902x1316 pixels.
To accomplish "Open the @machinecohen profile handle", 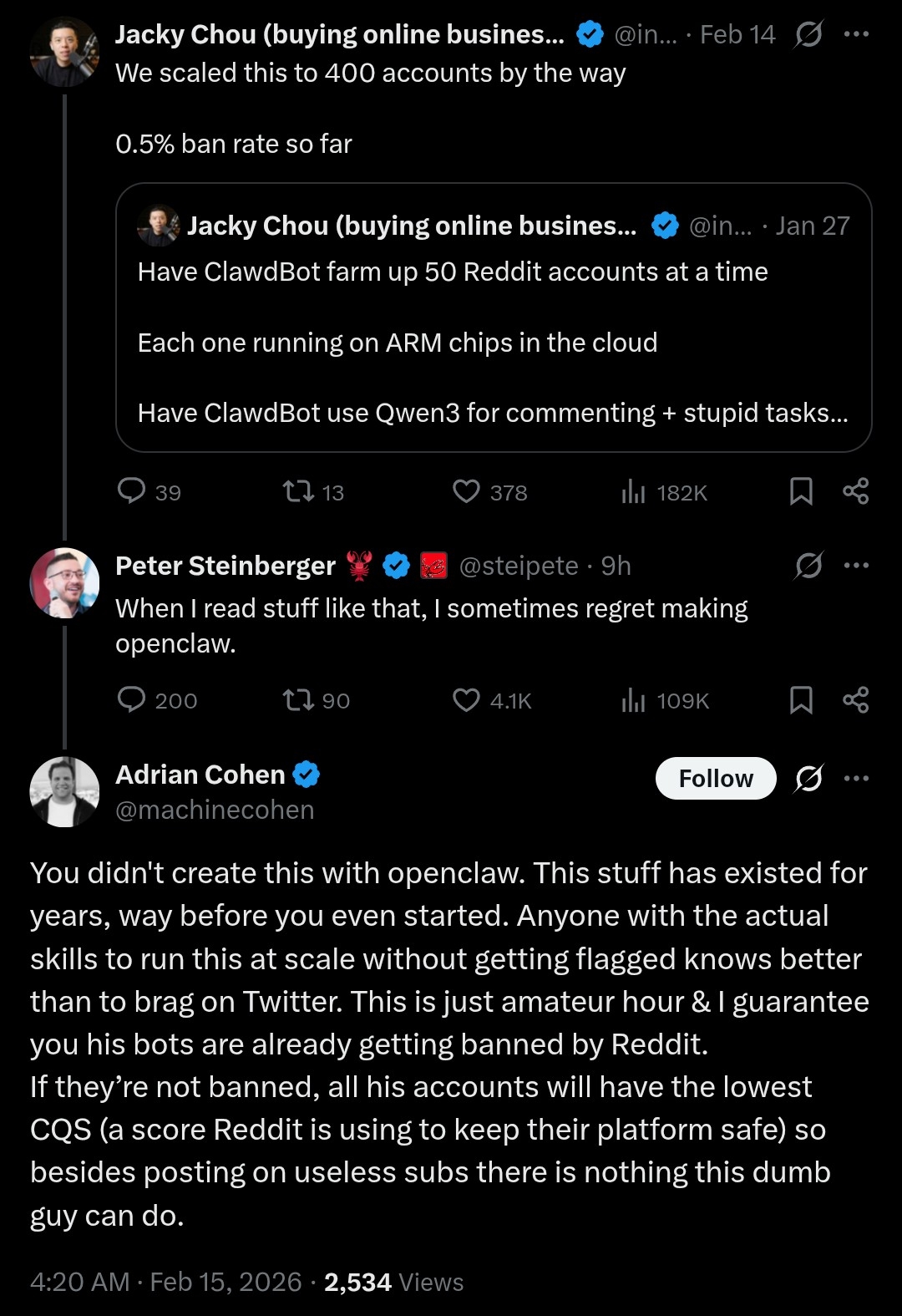I will [215, 810].
